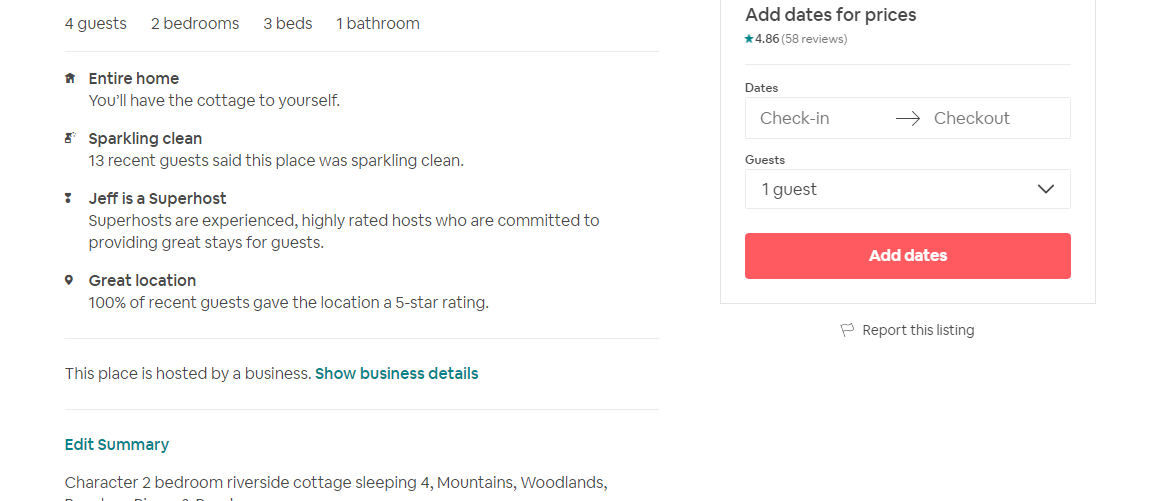Screen dimensions: 1159x501
Task: Open the 58 reviews link
Action: [815, 38]
